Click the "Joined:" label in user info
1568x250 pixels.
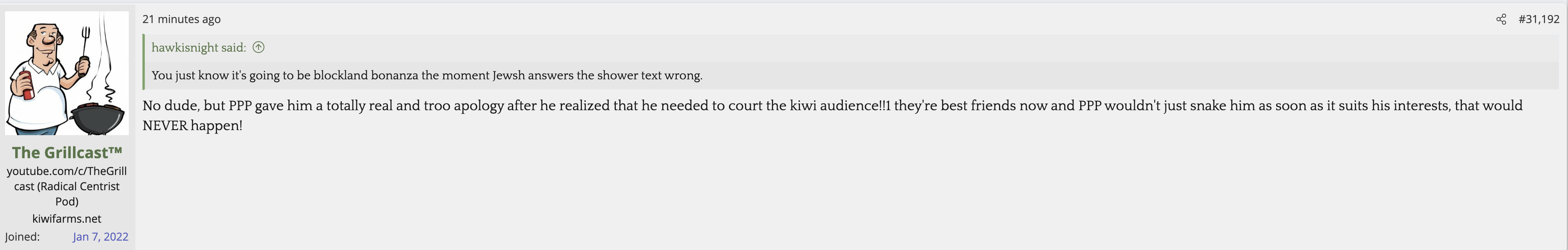(x=23, y=237)
